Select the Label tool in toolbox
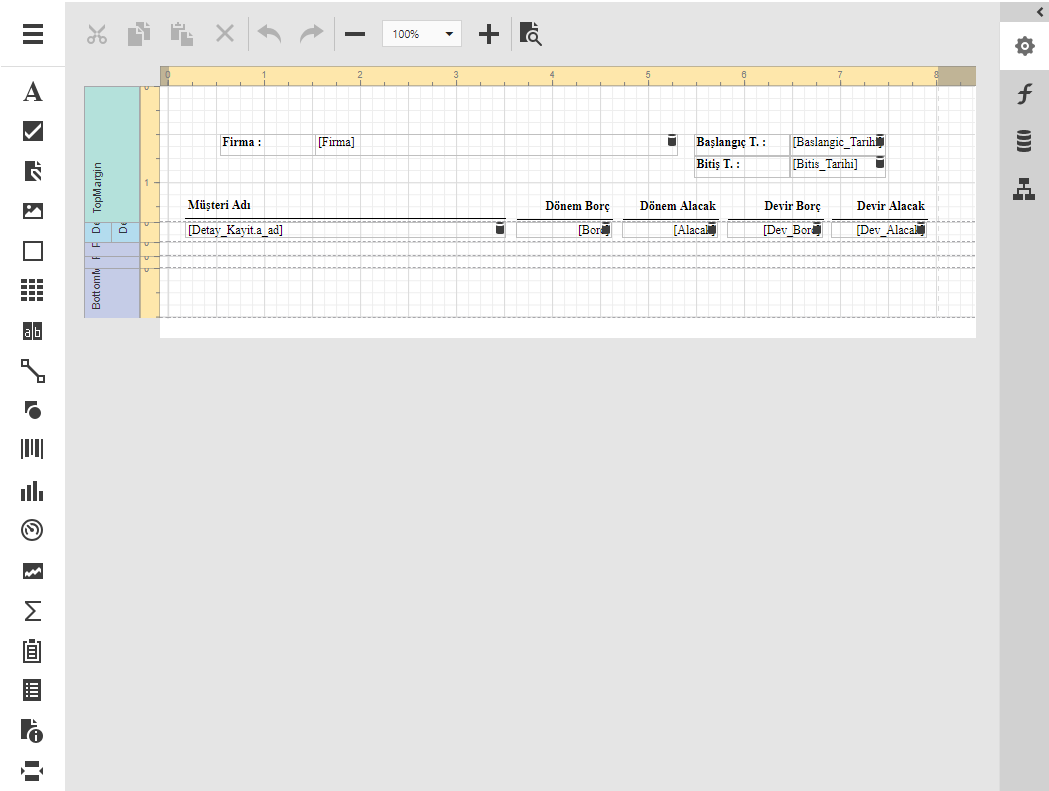Screen dimensions: 1049x791 (x=33, y=92)
